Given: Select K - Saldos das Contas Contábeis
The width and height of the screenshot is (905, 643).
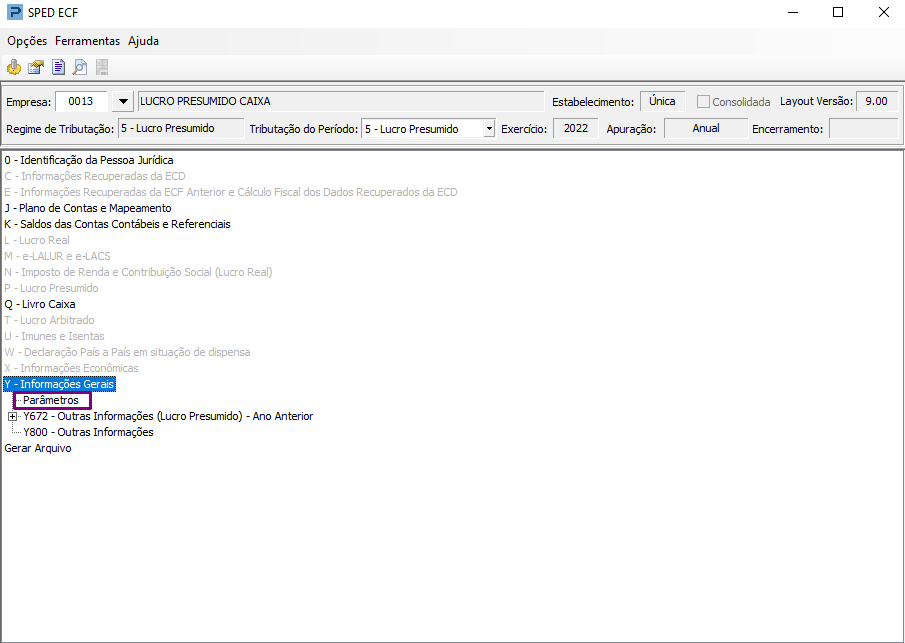Looking at the screenshot, I should click(117, 224).
